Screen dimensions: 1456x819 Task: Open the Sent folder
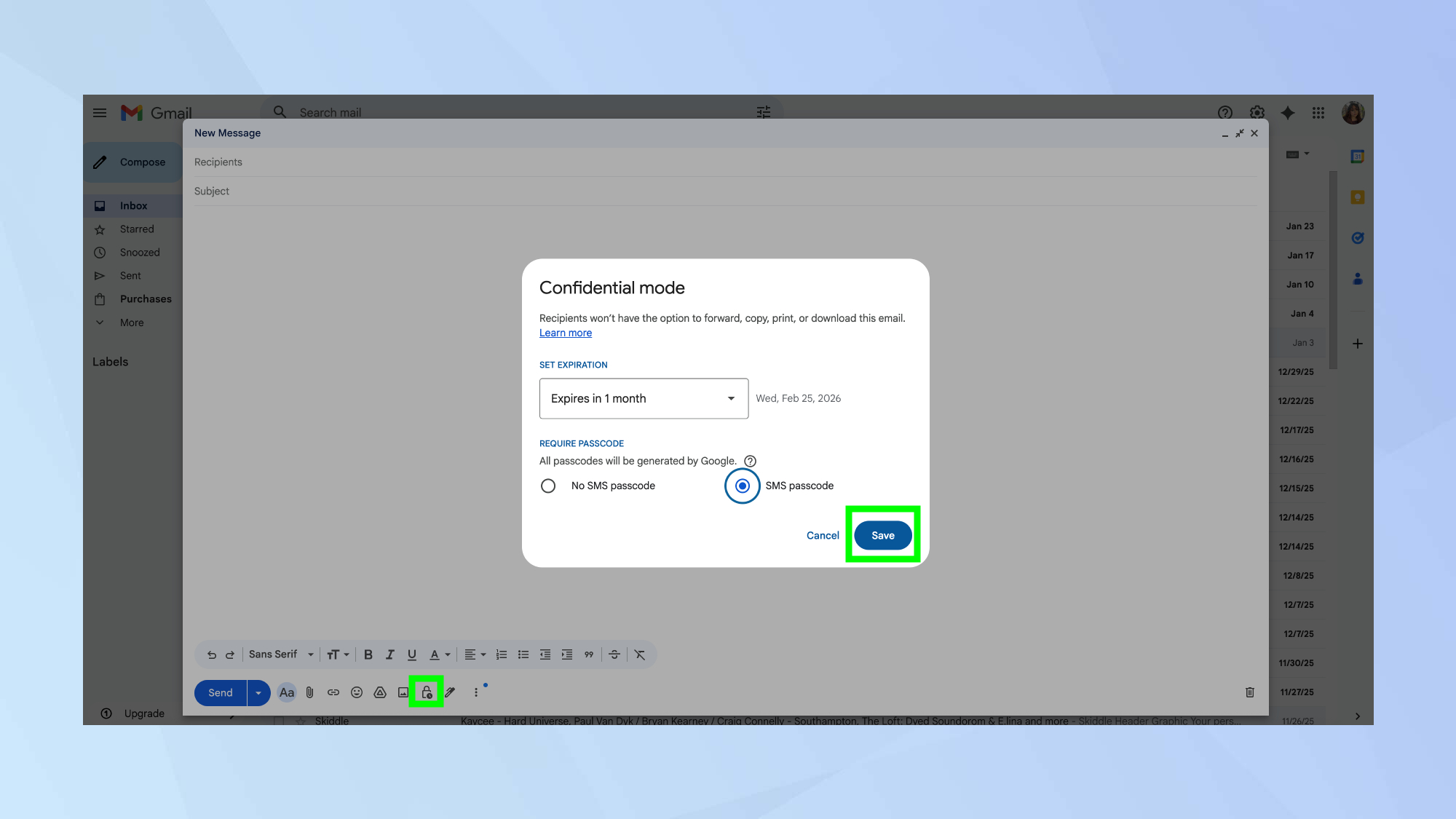pyautogui.click(x=130, y=275)
